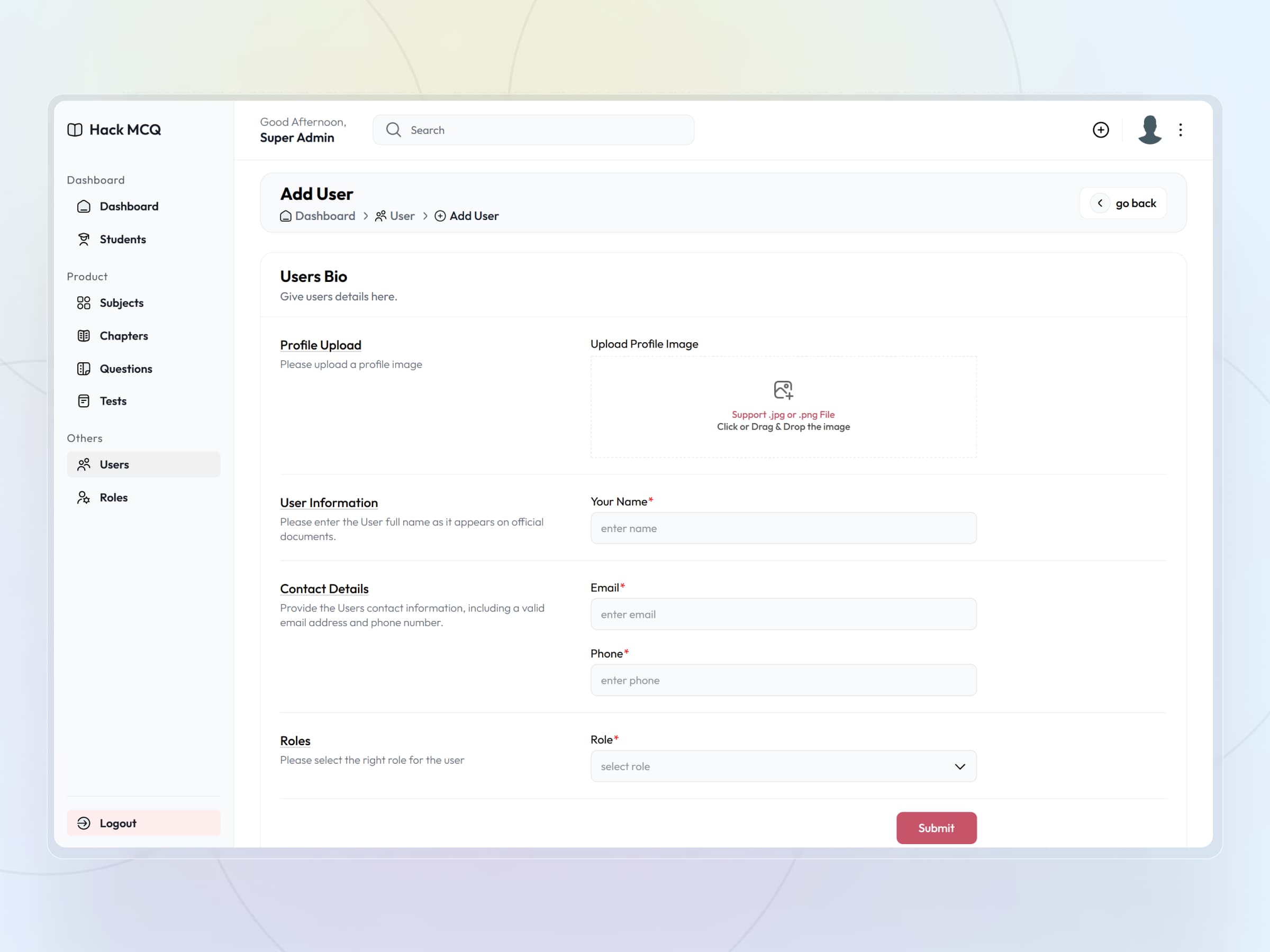Screen dimensions: 1270x952
Task: Click the Add User breadcrumb text
Action: 474,216
